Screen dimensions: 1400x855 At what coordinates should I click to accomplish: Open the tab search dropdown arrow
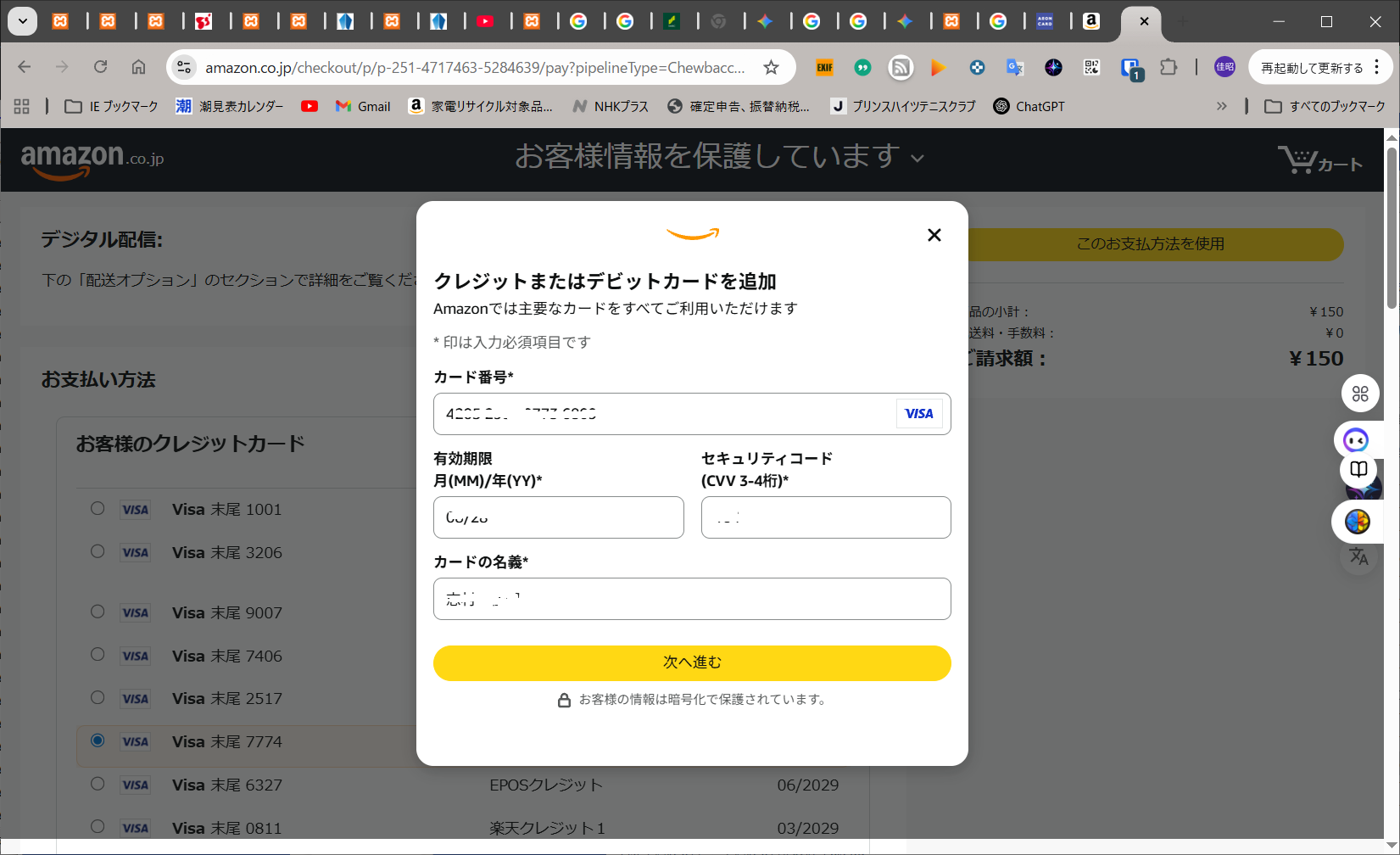23,21
